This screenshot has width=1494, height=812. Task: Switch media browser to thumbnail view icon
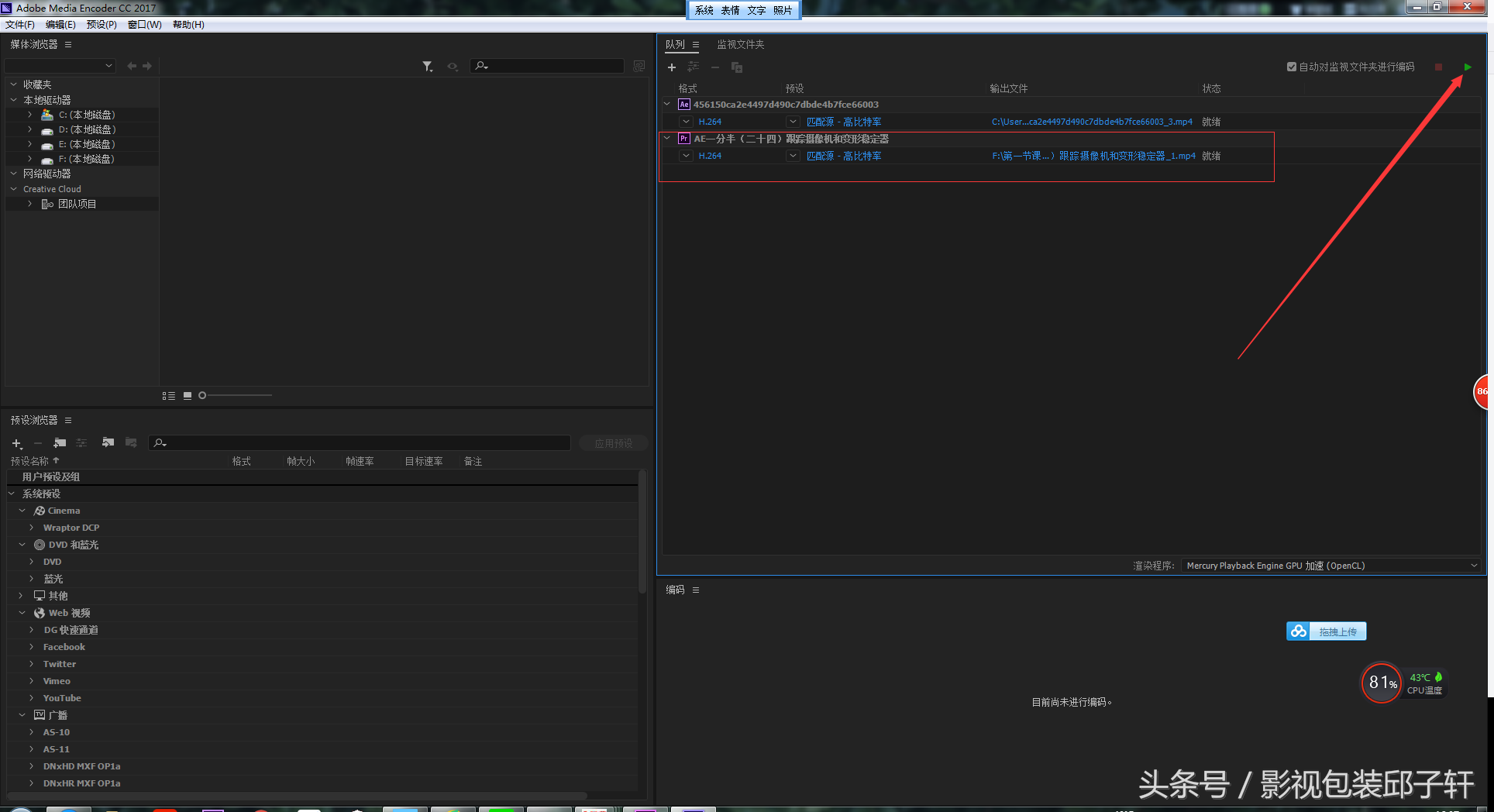pyautogui.click(x=188, y=396)
